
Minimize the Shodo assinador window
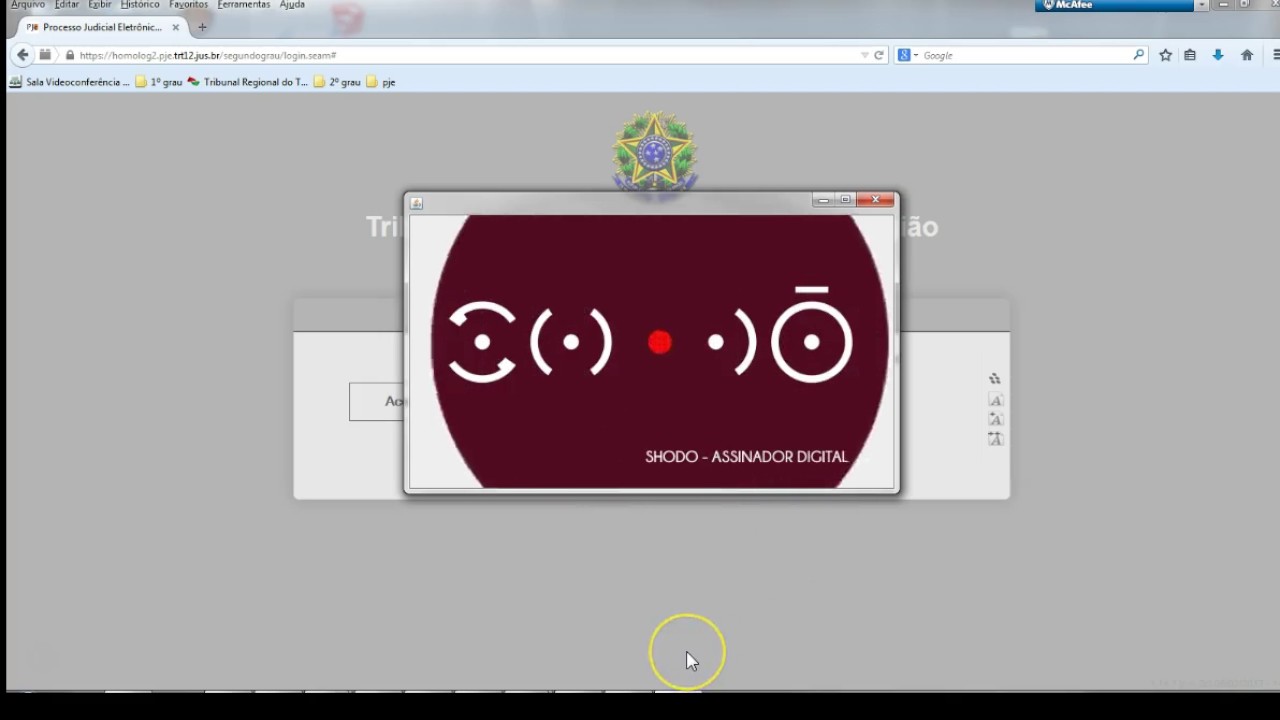pyautogui.click(x=823, y=200)
